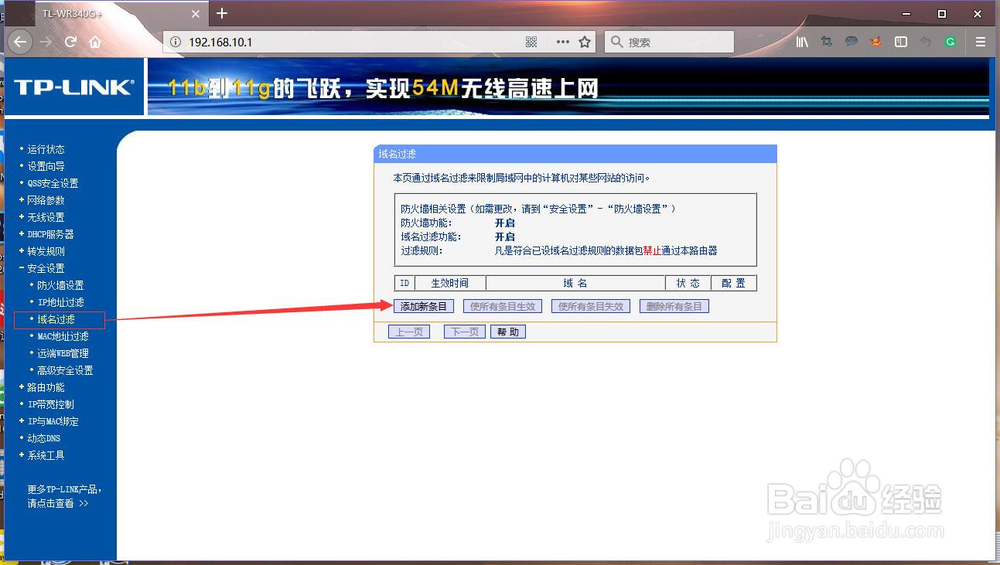Click the browser forward arrow
This screenshot has height=565, width=1000.
coord(46,42)
